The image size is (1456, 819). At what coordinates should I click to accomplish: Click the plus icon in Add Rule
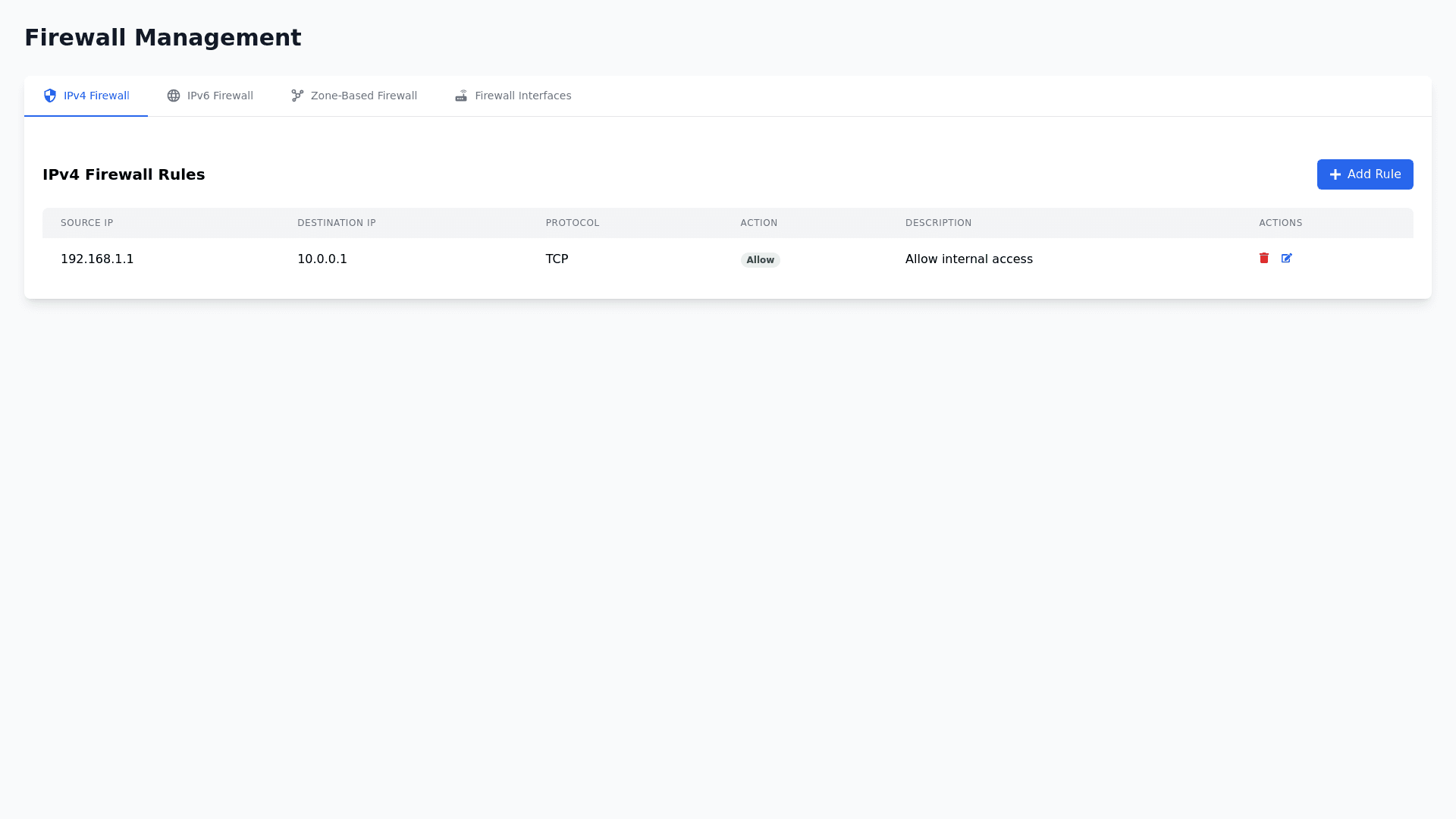pyautogui.click(x=1335, y=174)
